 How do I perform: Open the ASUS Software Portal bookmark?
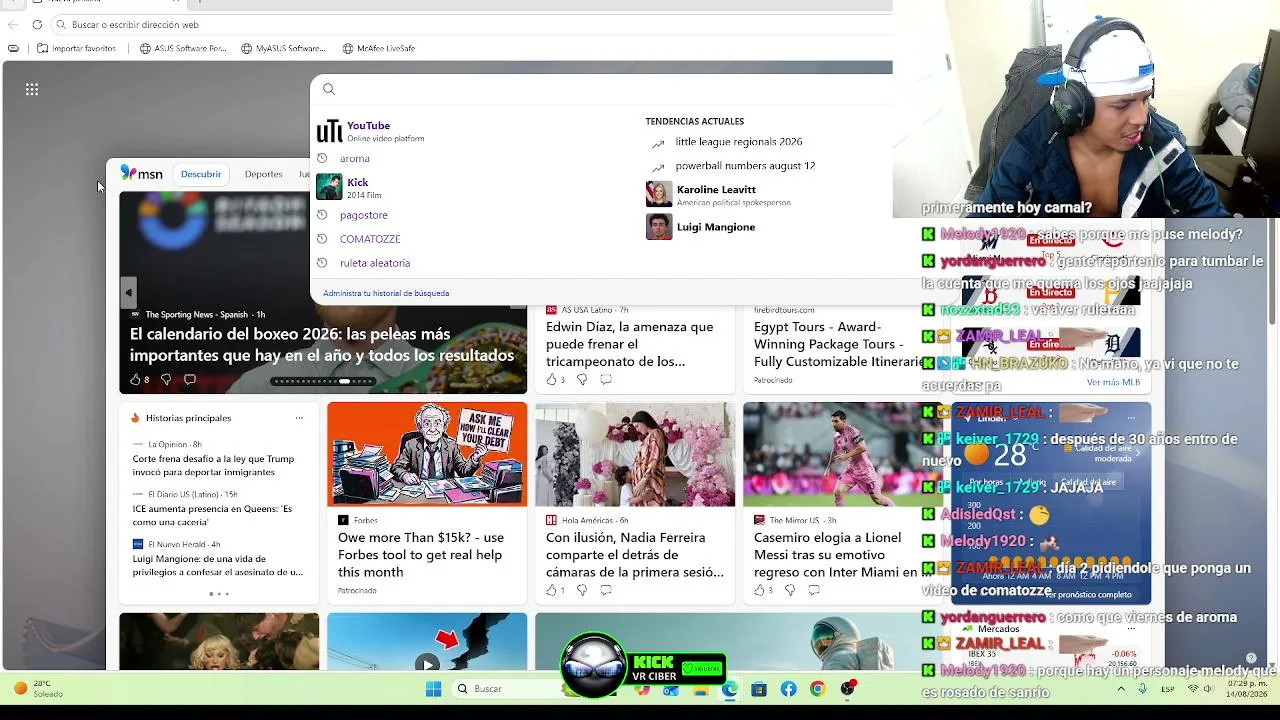tap(183, 48)
